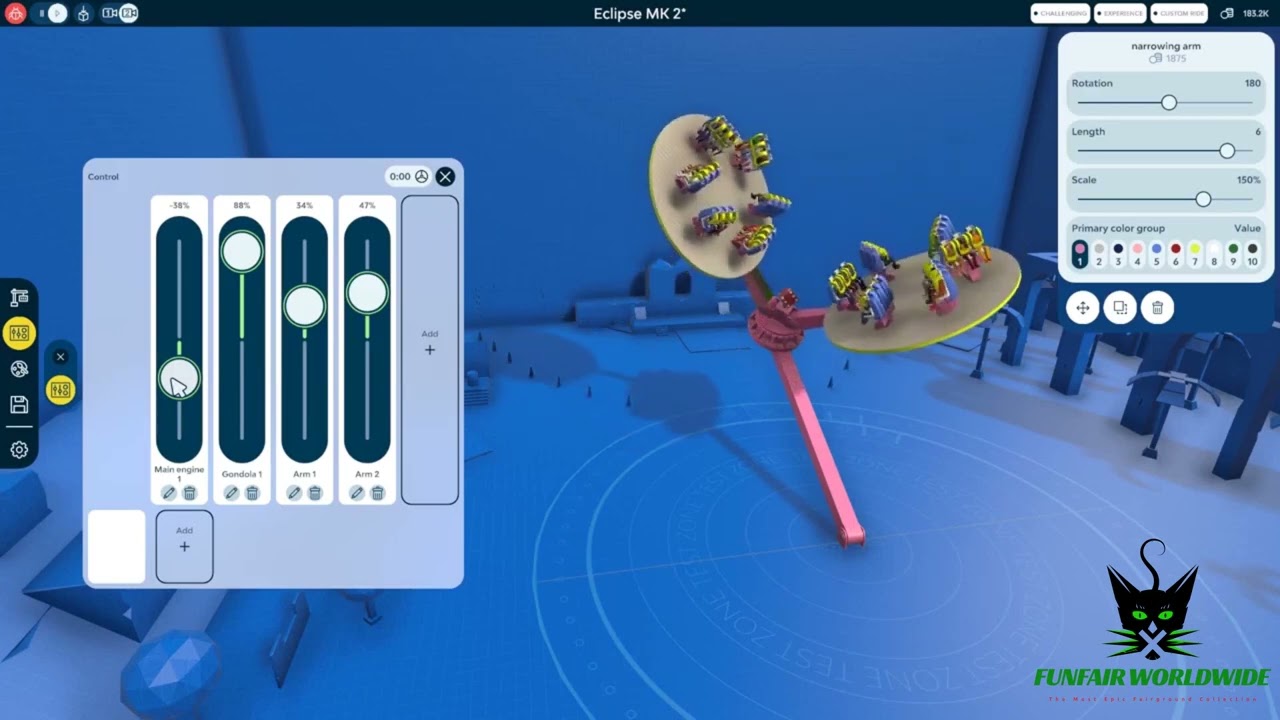This screenshot has height=720, width=1280.
Task: Select color group 5 blue swatch
Action: 1157,254
